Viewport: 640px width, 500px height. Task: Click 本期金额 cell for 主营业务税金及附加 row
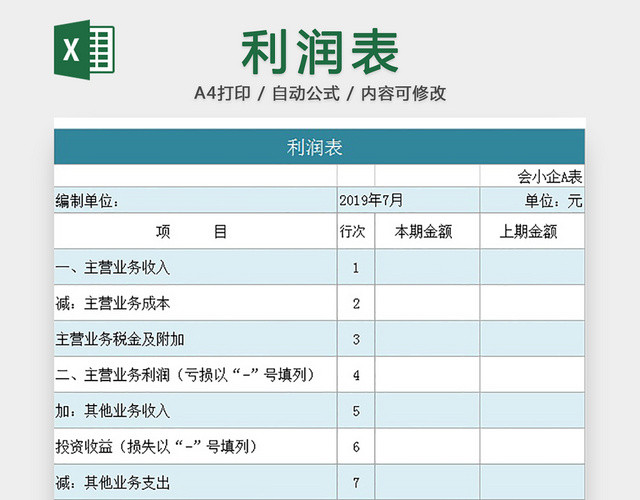coord(427,339)
